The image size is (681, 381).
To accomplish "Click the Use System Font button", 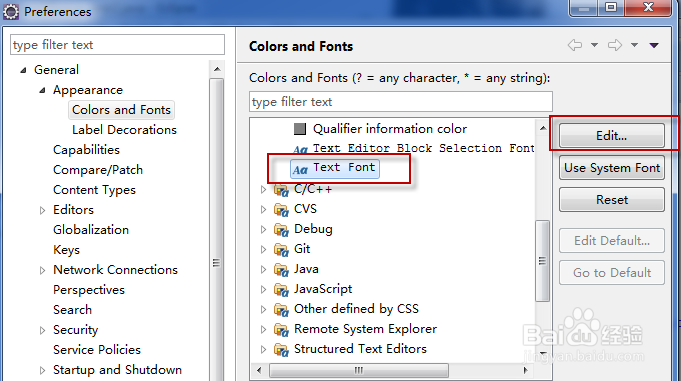I will [612, 168].
